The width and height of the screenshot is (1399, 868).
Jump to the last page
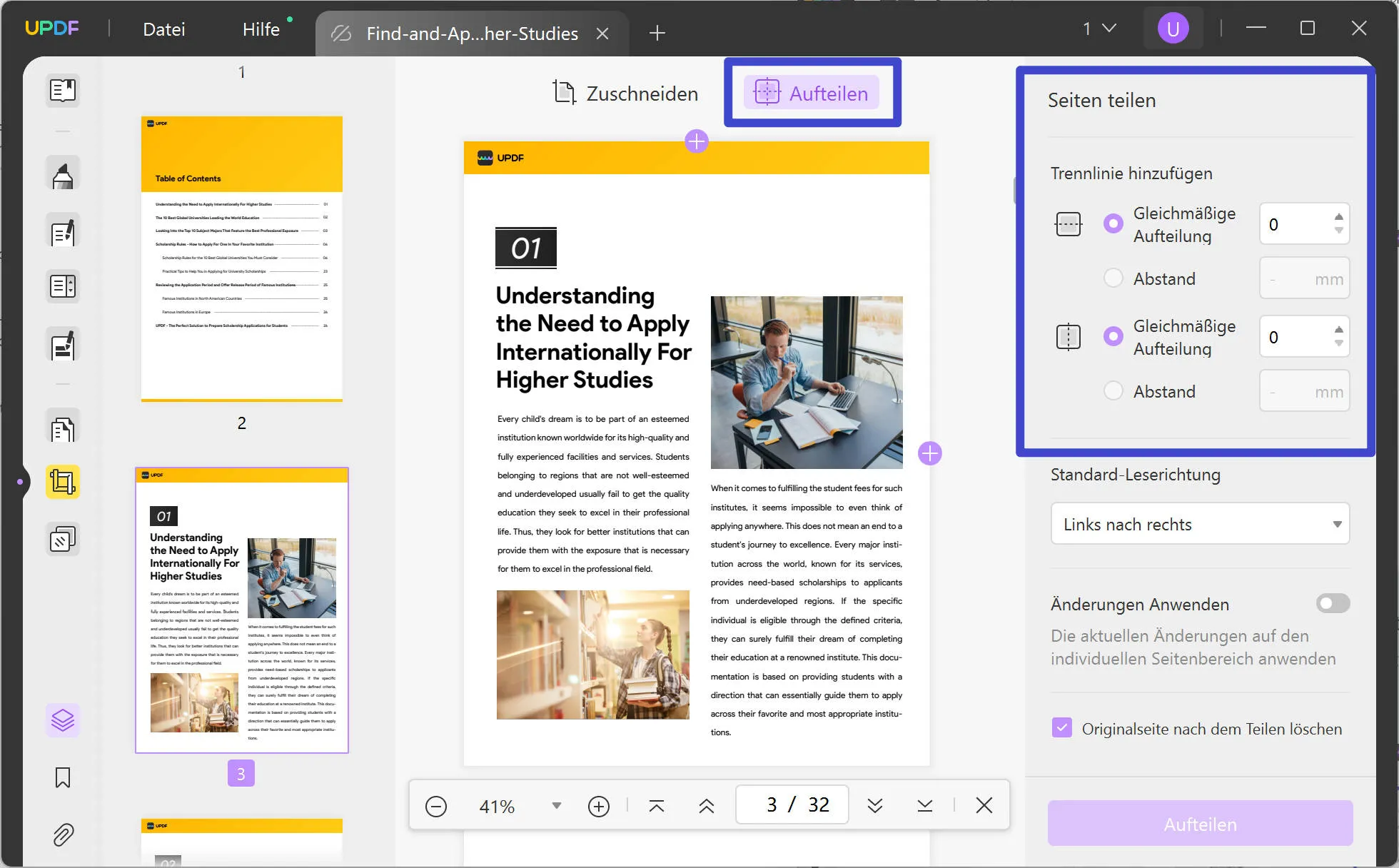(925, 806)
